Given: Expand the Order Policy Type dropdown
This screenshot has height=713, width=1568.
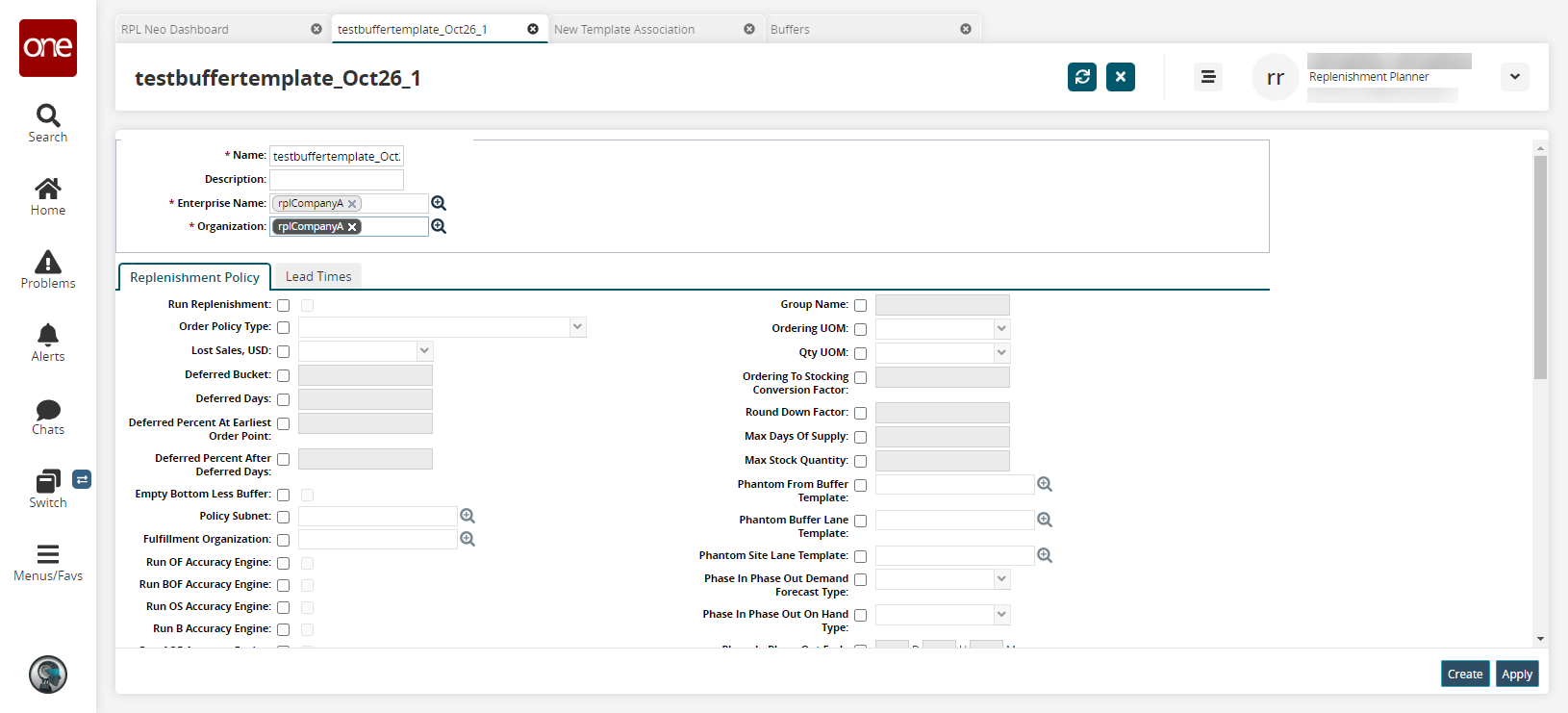Looking at the screenshot, I should 577,327.
